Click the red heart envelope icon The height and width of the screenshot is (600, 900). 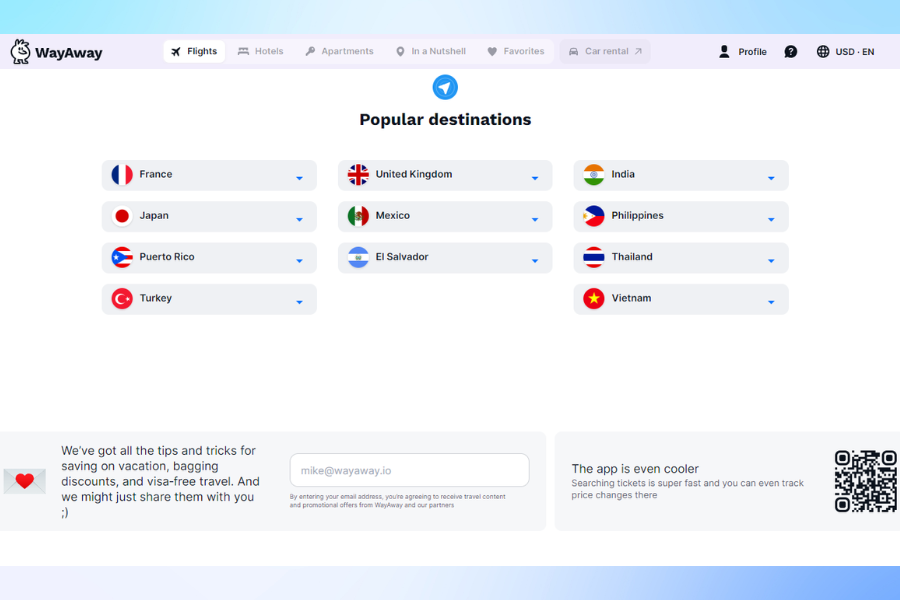[25, 481]
